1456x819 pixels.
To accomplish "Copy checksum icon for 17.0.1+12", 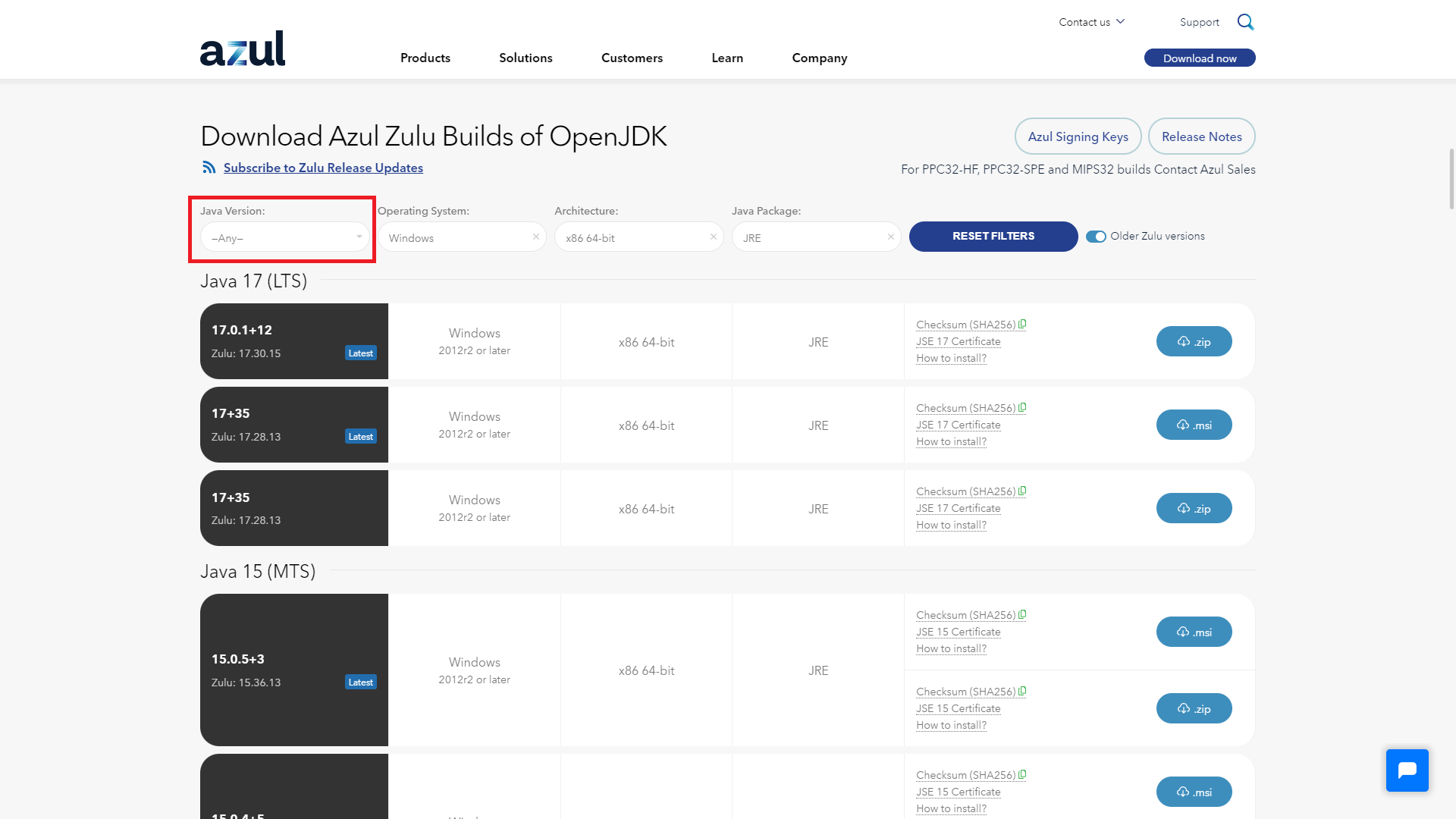I will point(1022,325).
